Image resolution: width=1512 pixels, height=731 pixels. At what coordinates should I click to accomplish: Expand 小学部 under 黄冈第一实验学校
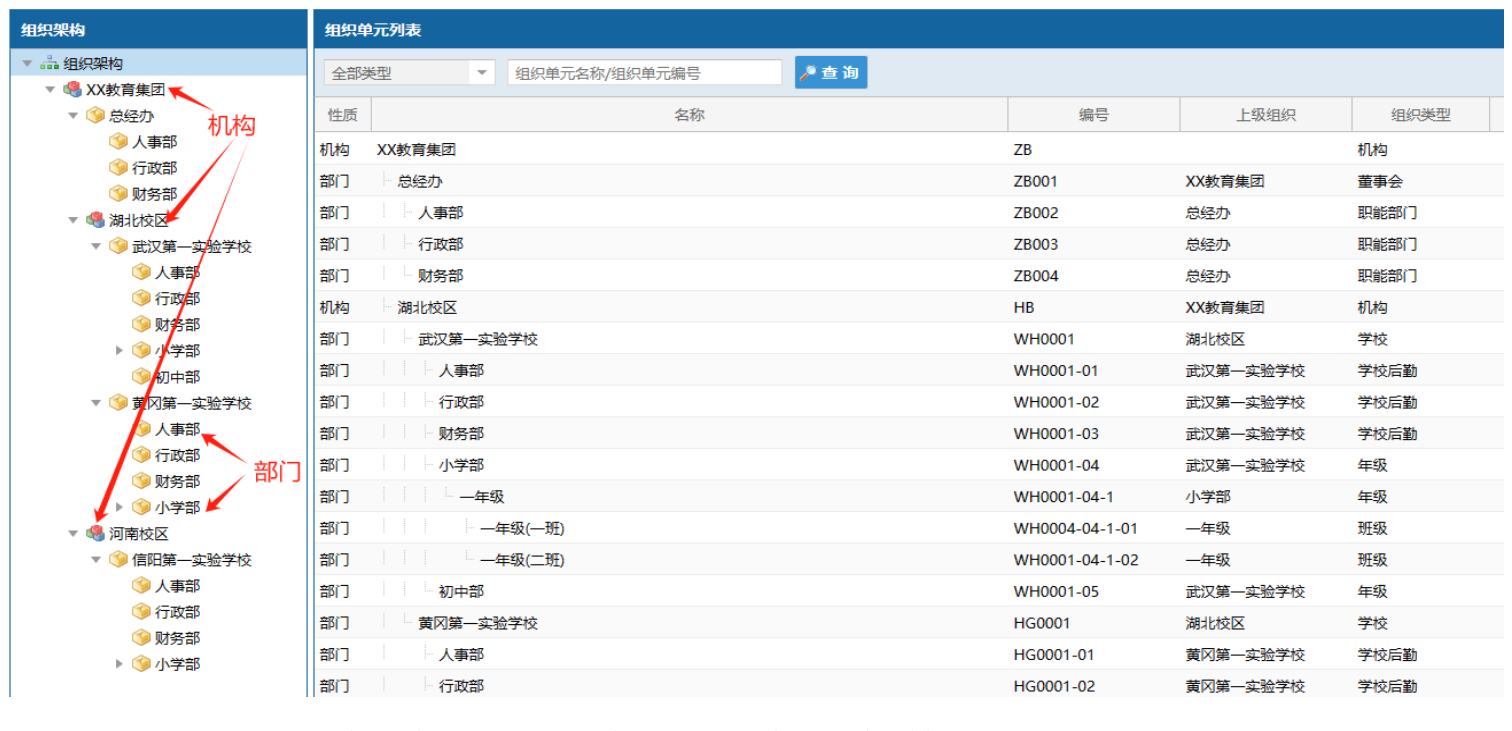119,507
